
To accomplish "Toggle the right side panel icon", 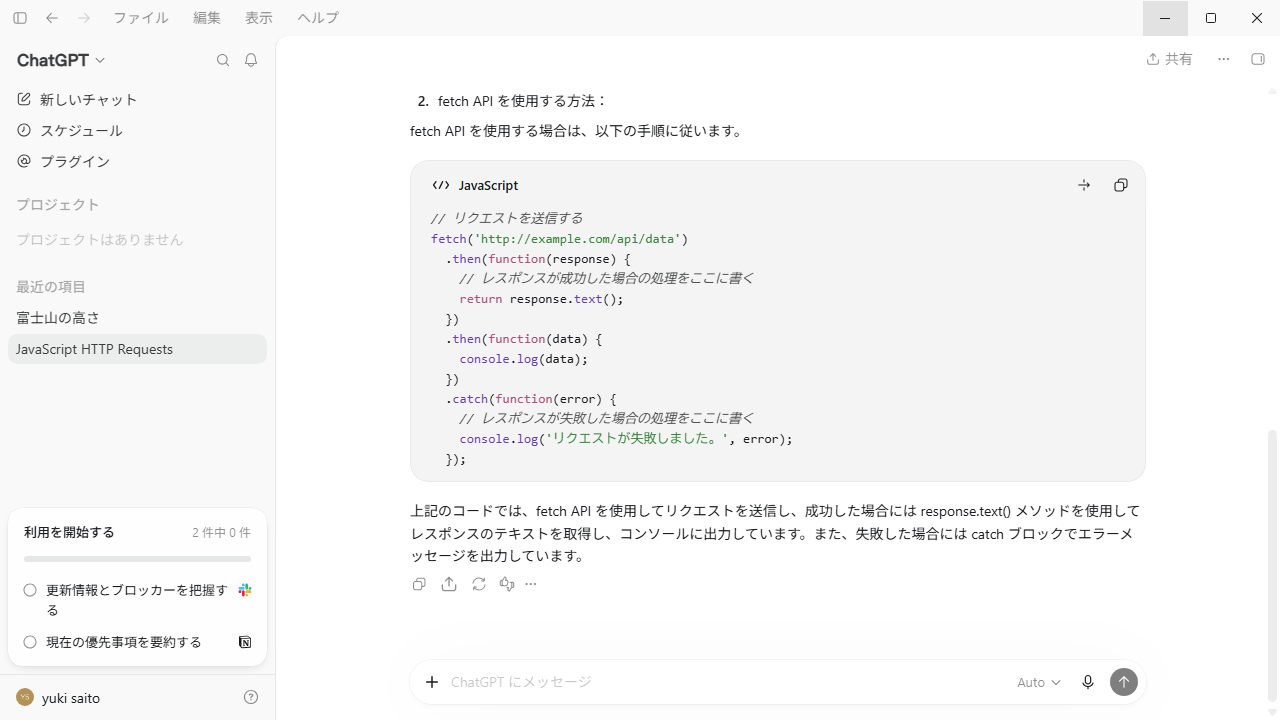I will 1258,59.
